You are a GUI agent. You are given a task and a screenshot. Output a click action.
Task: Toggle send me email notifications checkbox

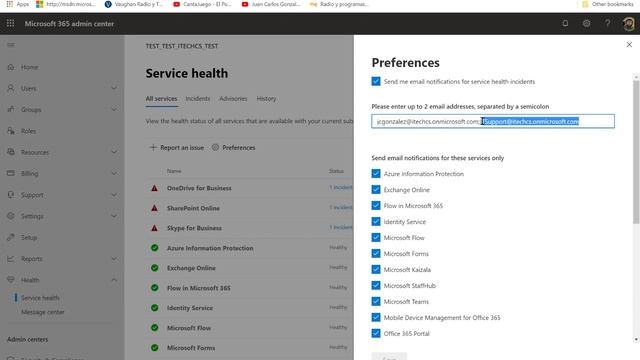click(376, 81)
